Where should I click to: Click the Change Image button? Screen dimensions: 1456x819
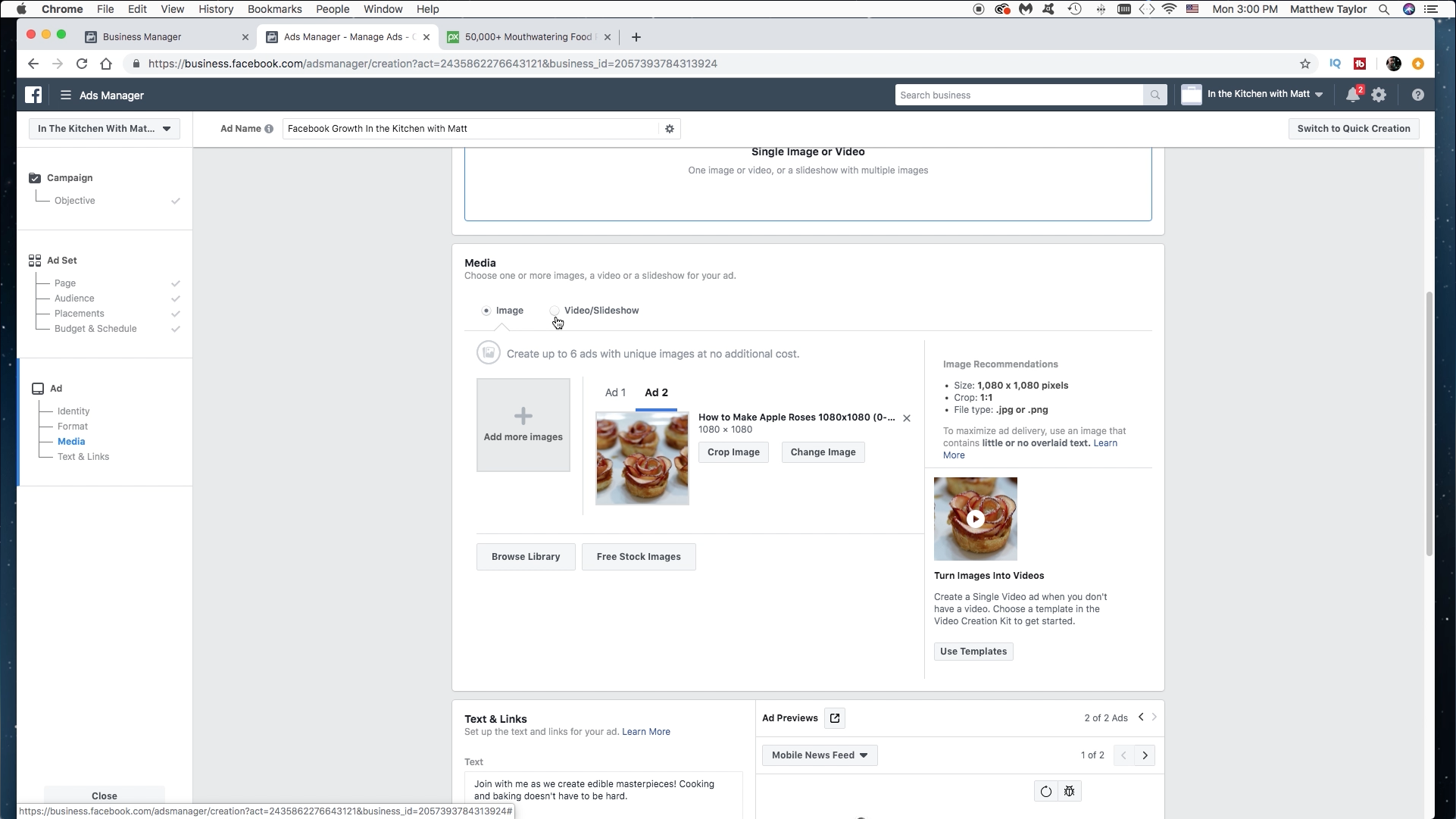coord(823,452)
